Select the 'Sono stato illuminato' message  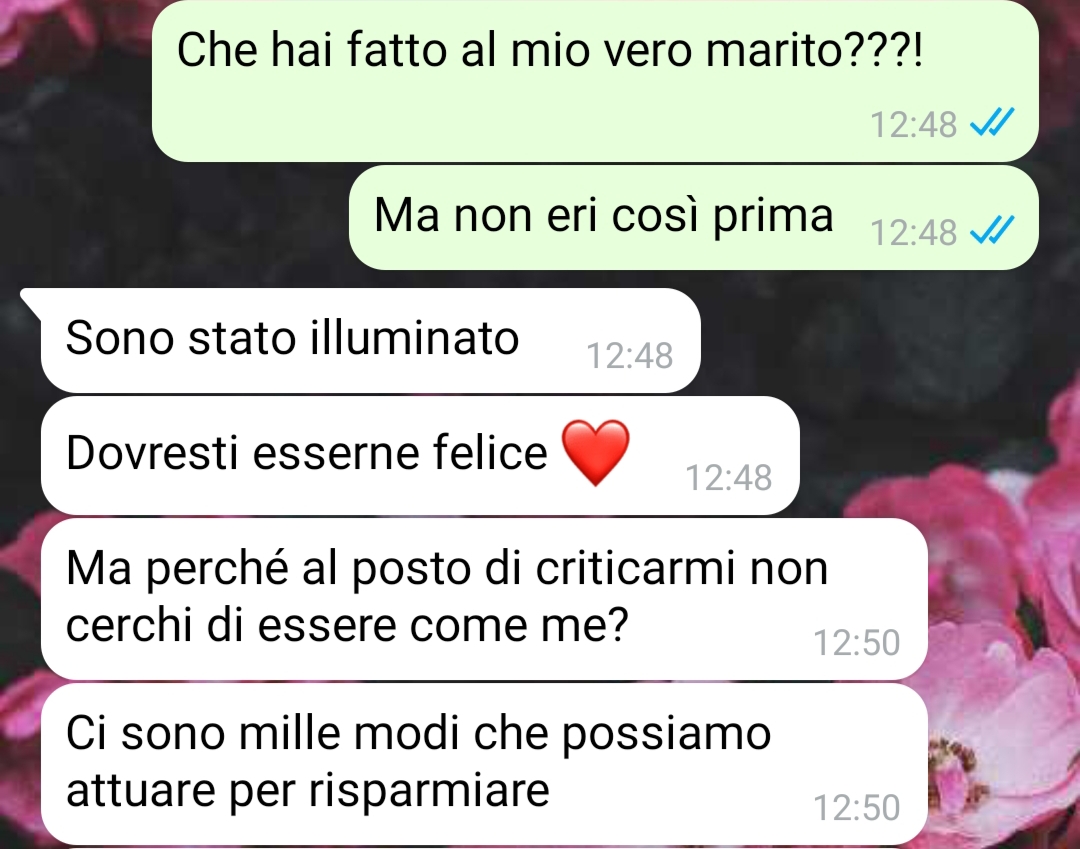[371, 341]
